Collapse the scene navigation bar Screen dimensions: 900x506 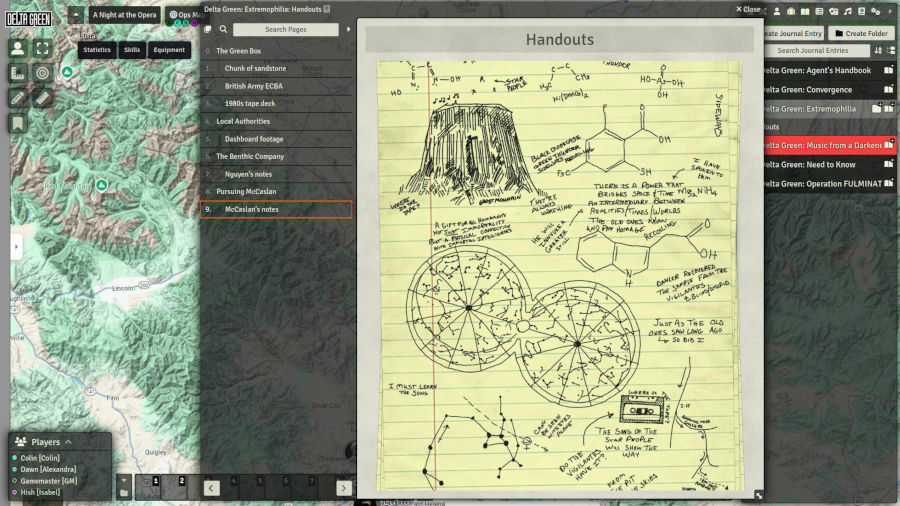pos(76,15)
